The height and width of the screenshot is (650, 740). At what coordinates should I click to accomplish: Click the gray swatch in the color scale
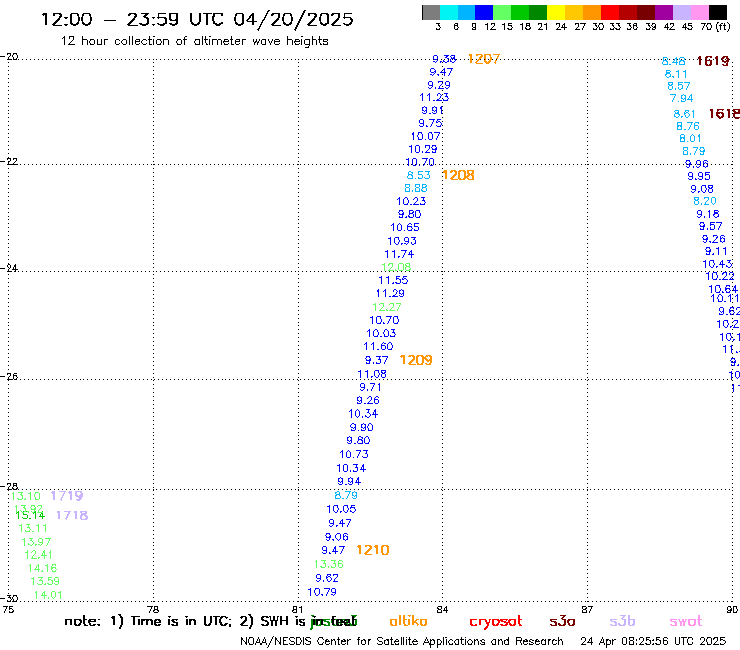coord(431,12)
